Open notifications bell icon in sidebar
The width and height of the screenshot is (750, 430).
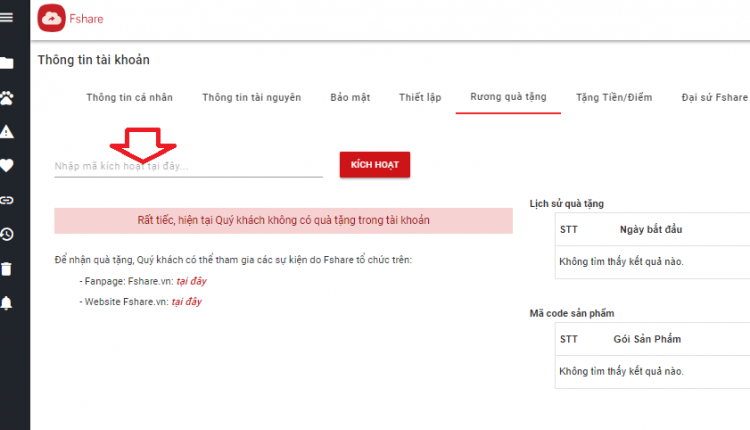click(x=6, y=303)
